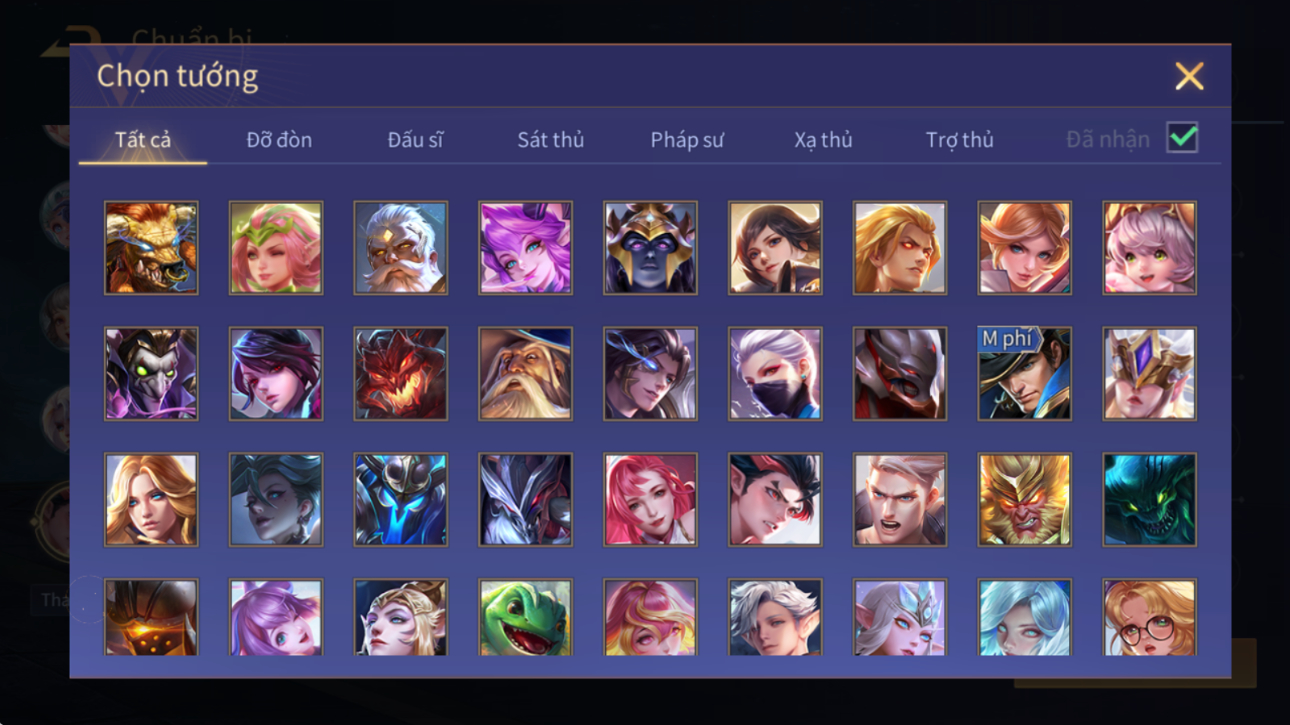Image resolution: width=1290 pixels, height=725 pixels.
Task: Show the Xạ thủ hero category
Action: (x=823, y=140)
